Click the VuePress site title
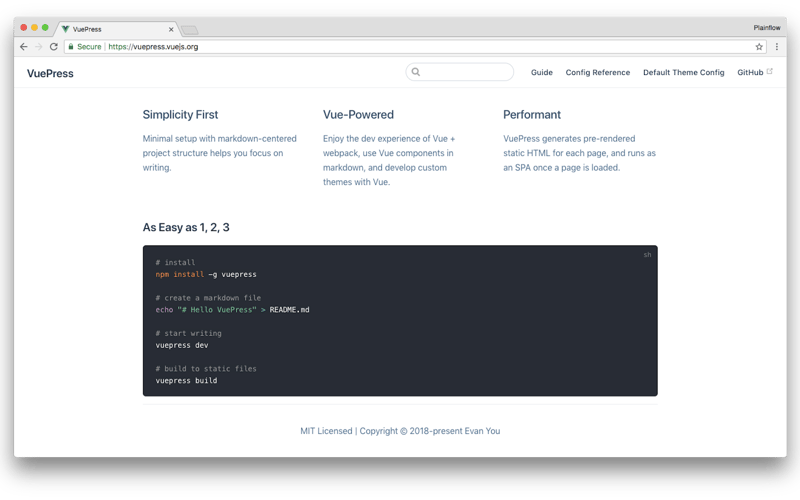800x500 pixels. 50,73
